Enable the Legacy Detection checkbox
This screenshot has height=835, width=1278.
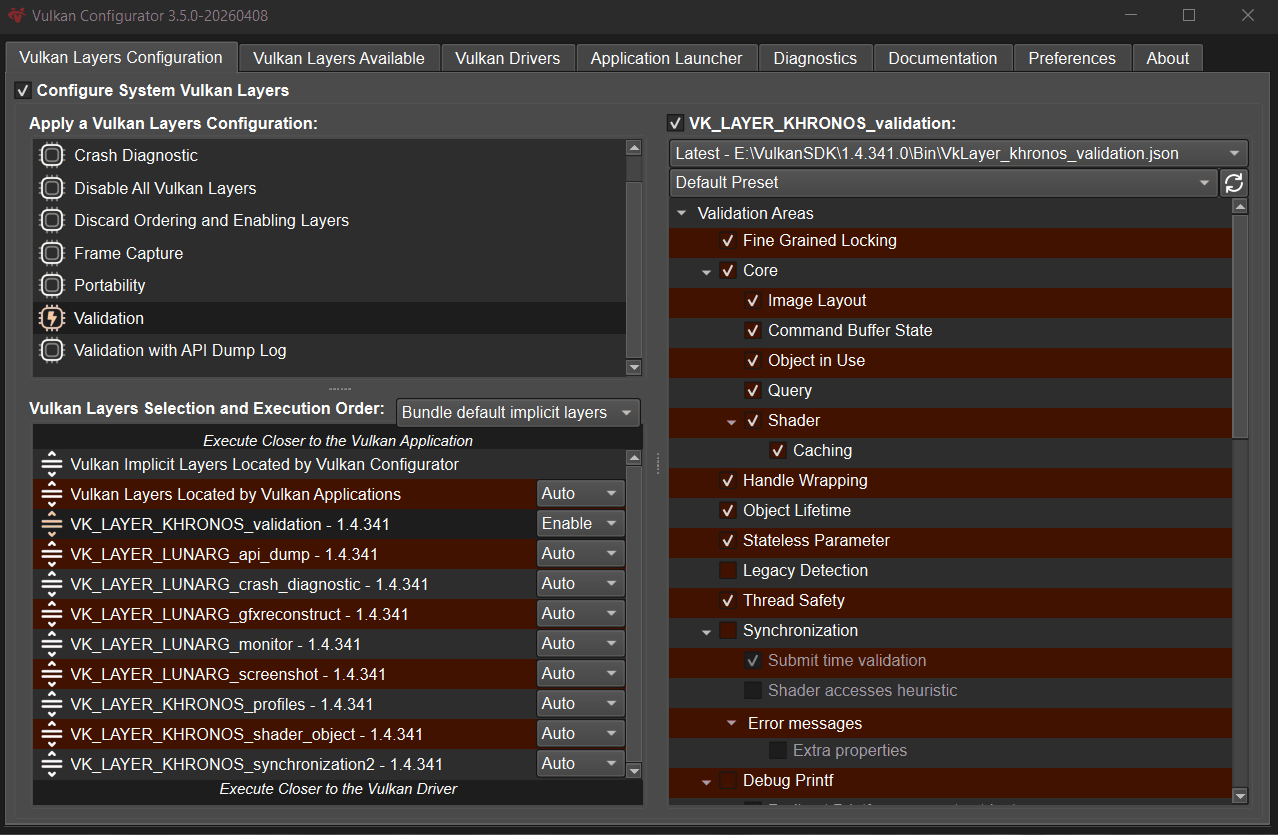tap(728, 571)
